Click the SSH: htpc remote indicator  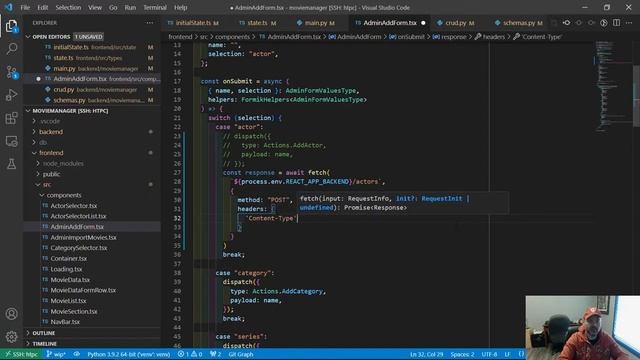click(21, 354)
